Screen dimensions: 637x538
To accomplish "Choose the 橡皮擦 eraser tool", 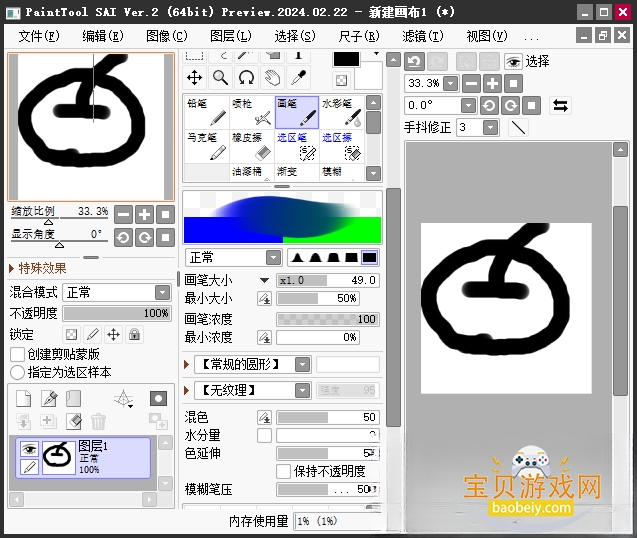I will coord(252,146).
